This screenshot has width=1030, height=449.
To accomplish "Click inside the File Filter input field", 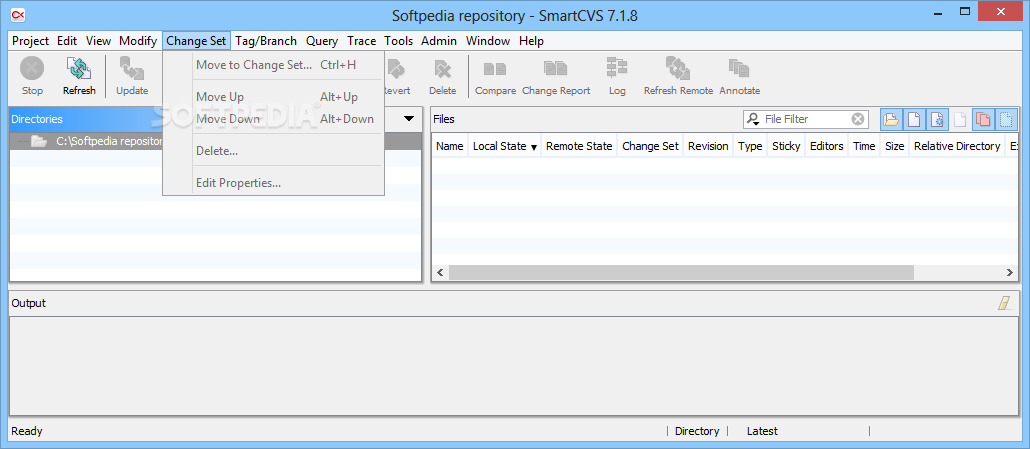I will pyautogui.click(x=806, y=119).
